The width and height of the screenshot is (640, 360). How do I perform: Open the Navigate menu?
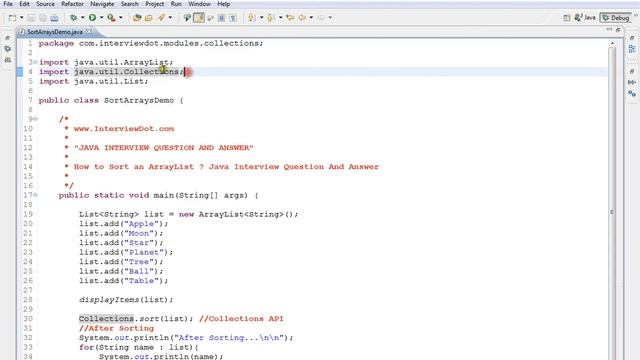click(102, 4)
